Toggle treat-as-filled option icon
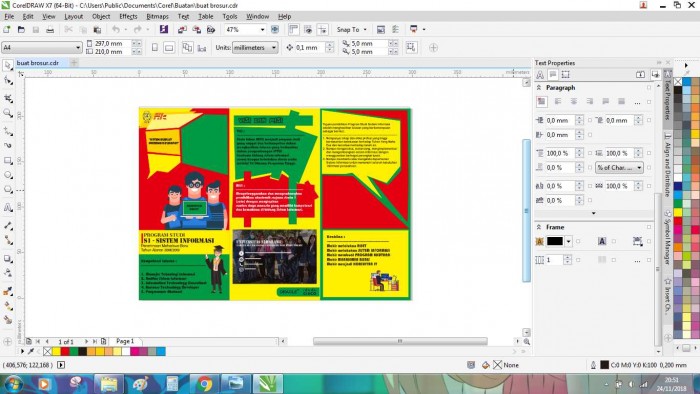 [411, 47]
